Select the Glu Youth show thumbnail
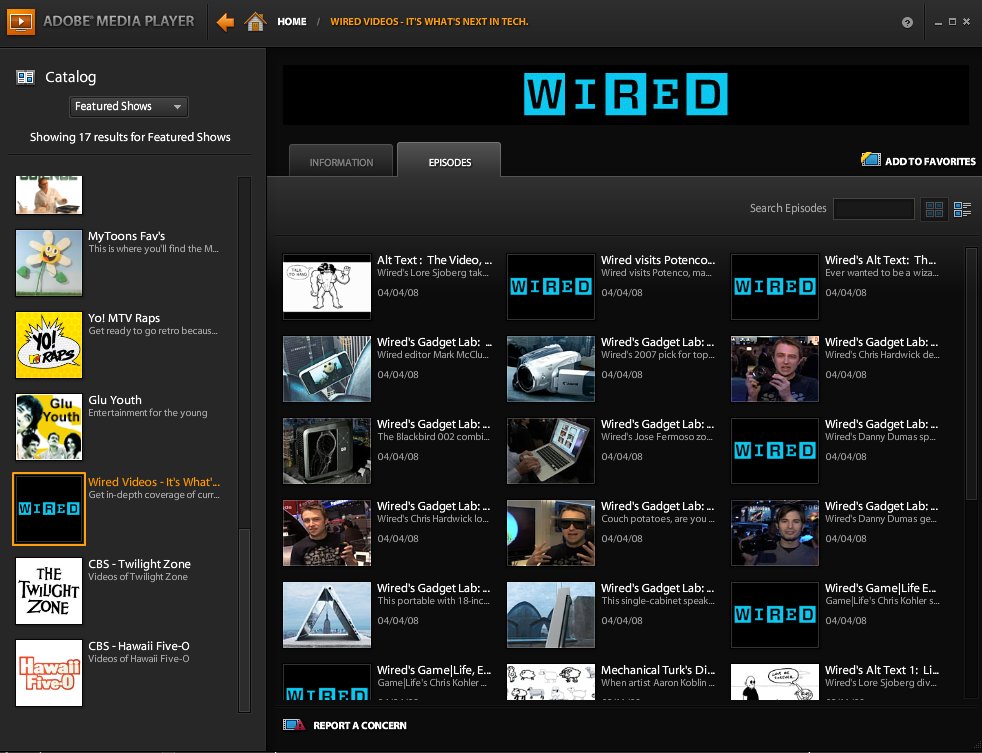This screenshot has height=753, width=982. point(49,427)
